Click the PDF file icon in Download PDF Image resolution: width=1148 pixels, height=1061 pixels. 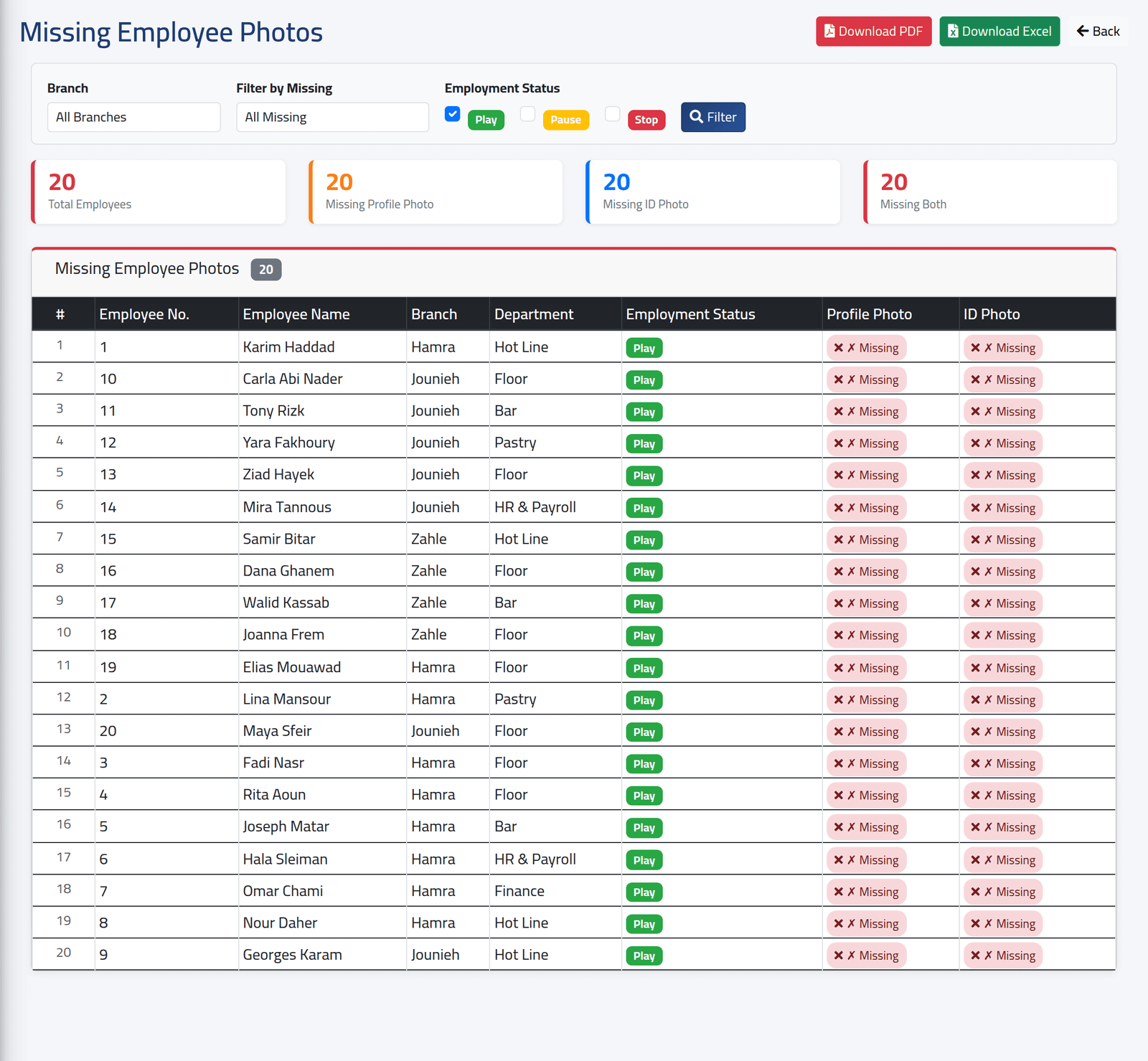pyautogui.click(x=829, y=31)
